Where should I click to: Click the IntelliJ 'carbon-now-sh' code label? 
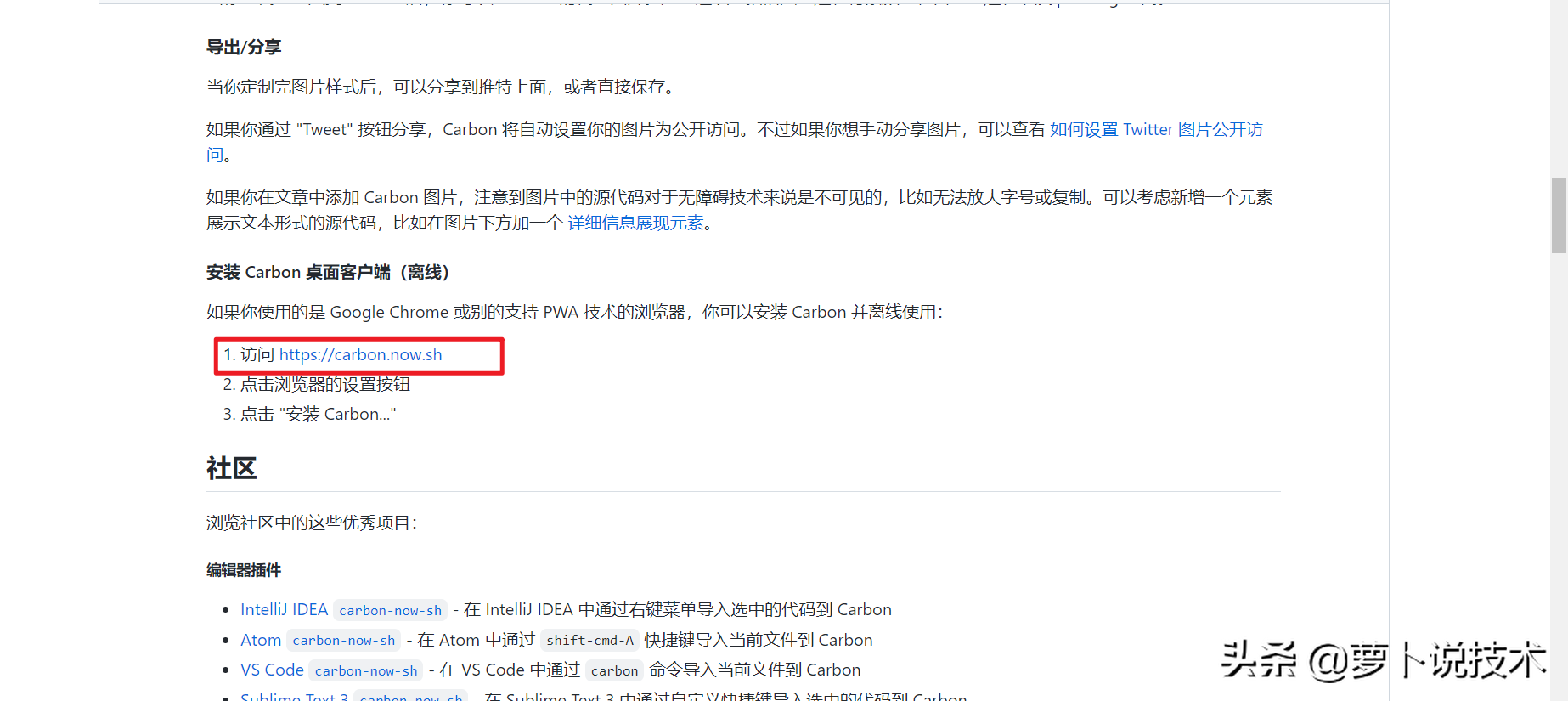click(x=390, y=610)
